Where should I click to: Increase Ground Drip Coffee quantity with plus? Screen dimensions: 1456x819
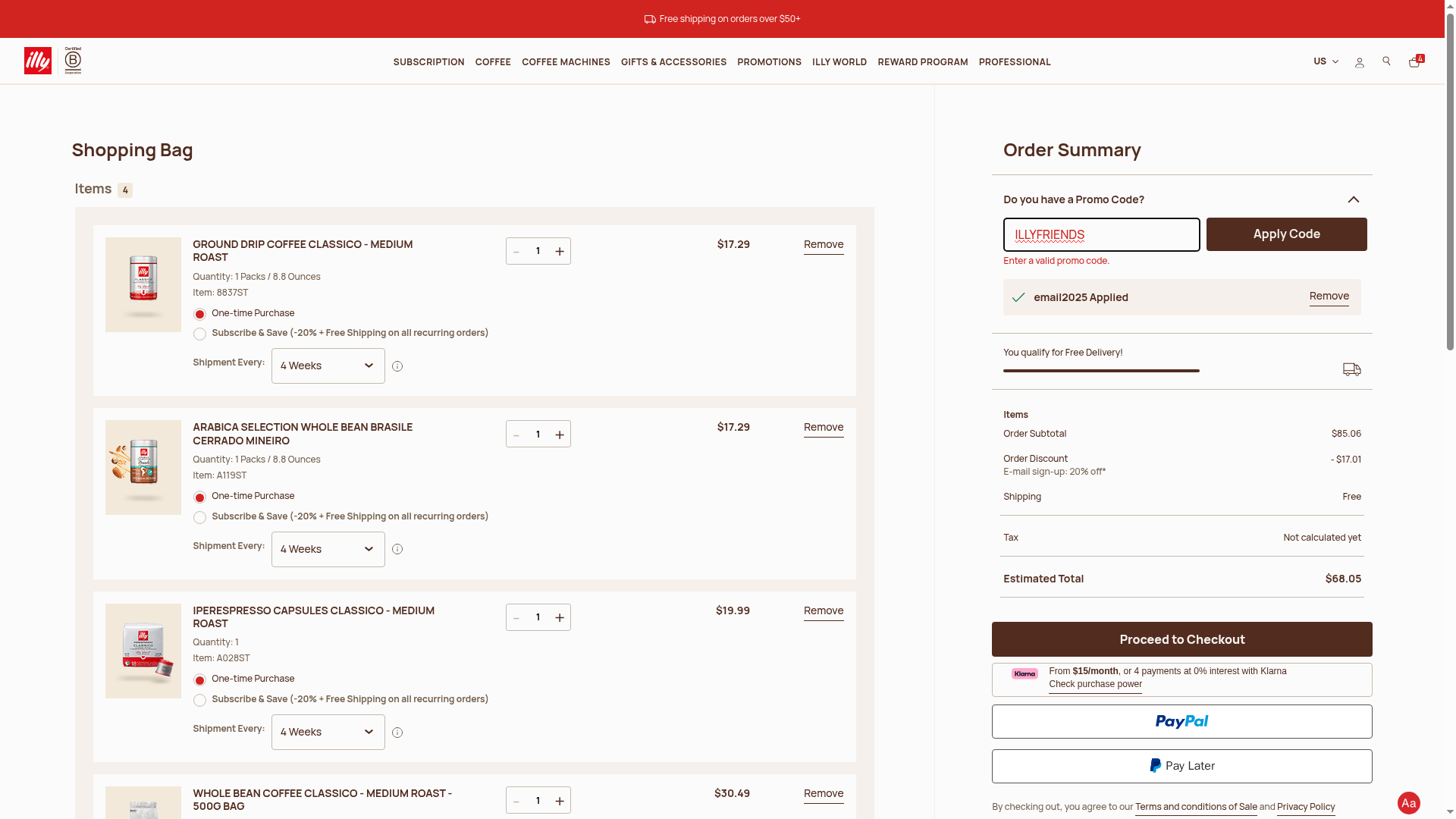(560, 251)
